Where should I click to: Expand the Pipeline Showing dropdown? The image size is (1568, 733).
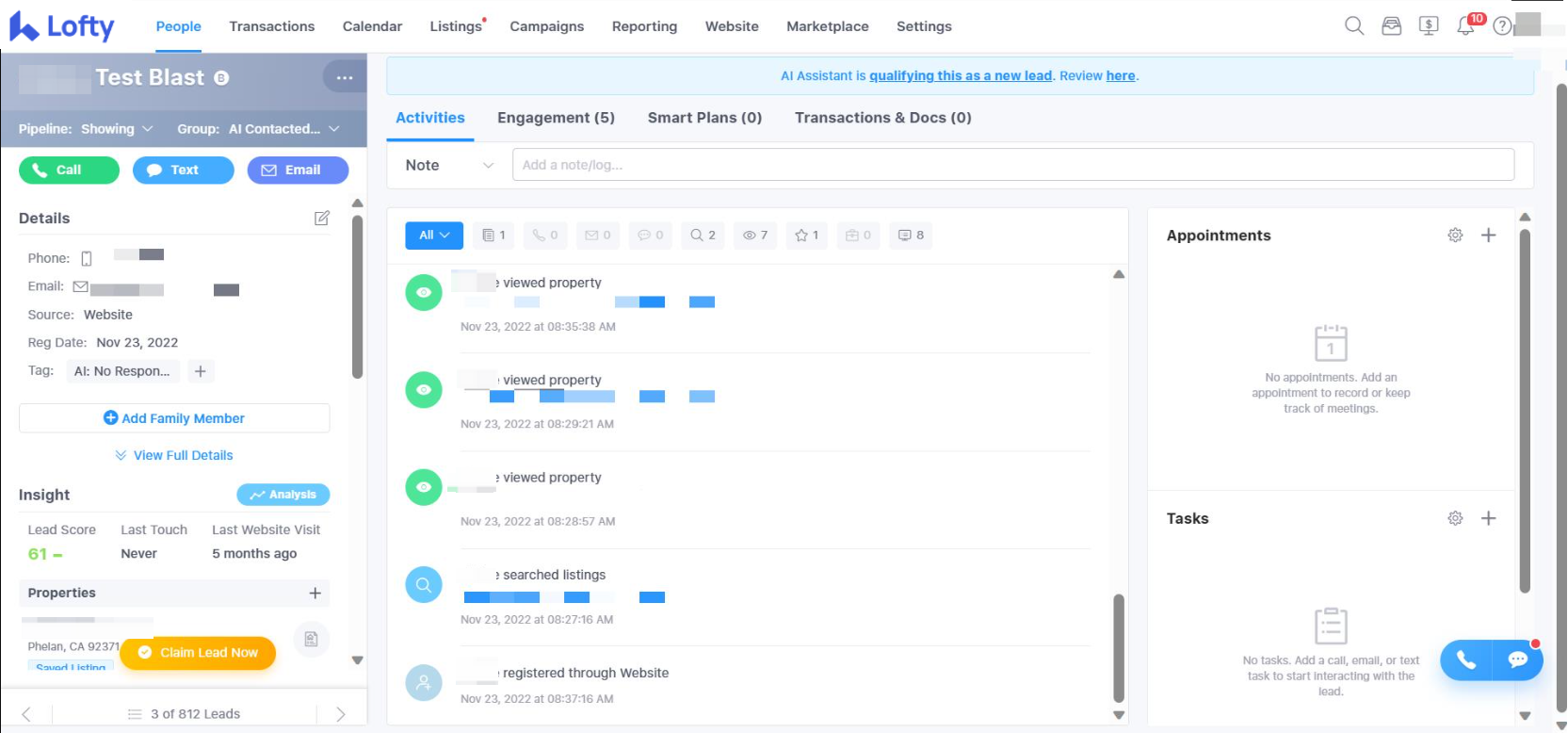[x=117, y=129]
